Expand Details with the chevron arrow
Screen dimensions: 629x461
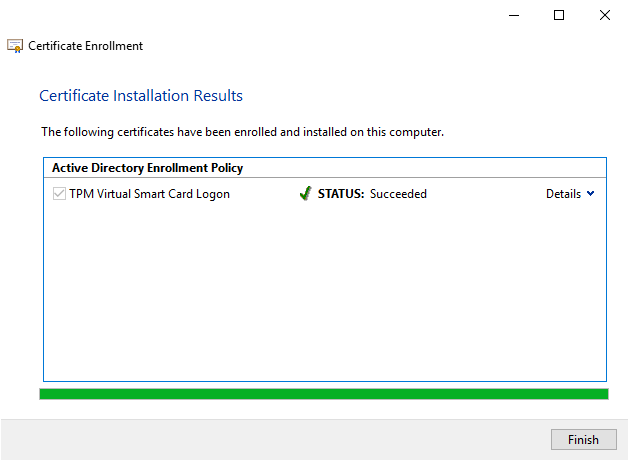[x=590, y=194]
